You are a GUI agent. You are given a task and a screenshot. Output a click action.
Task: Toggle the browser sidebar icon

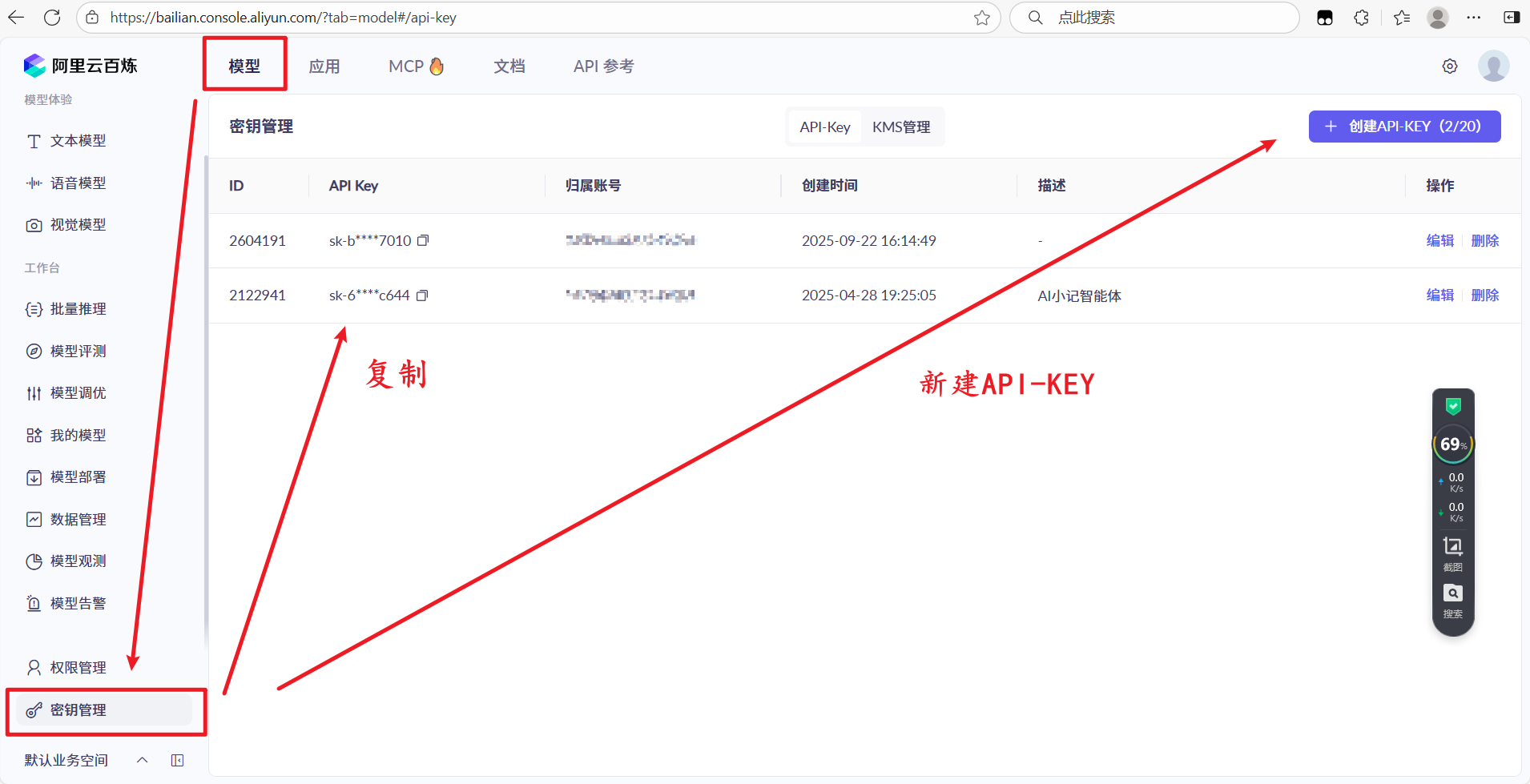[x=1512, y=18]
